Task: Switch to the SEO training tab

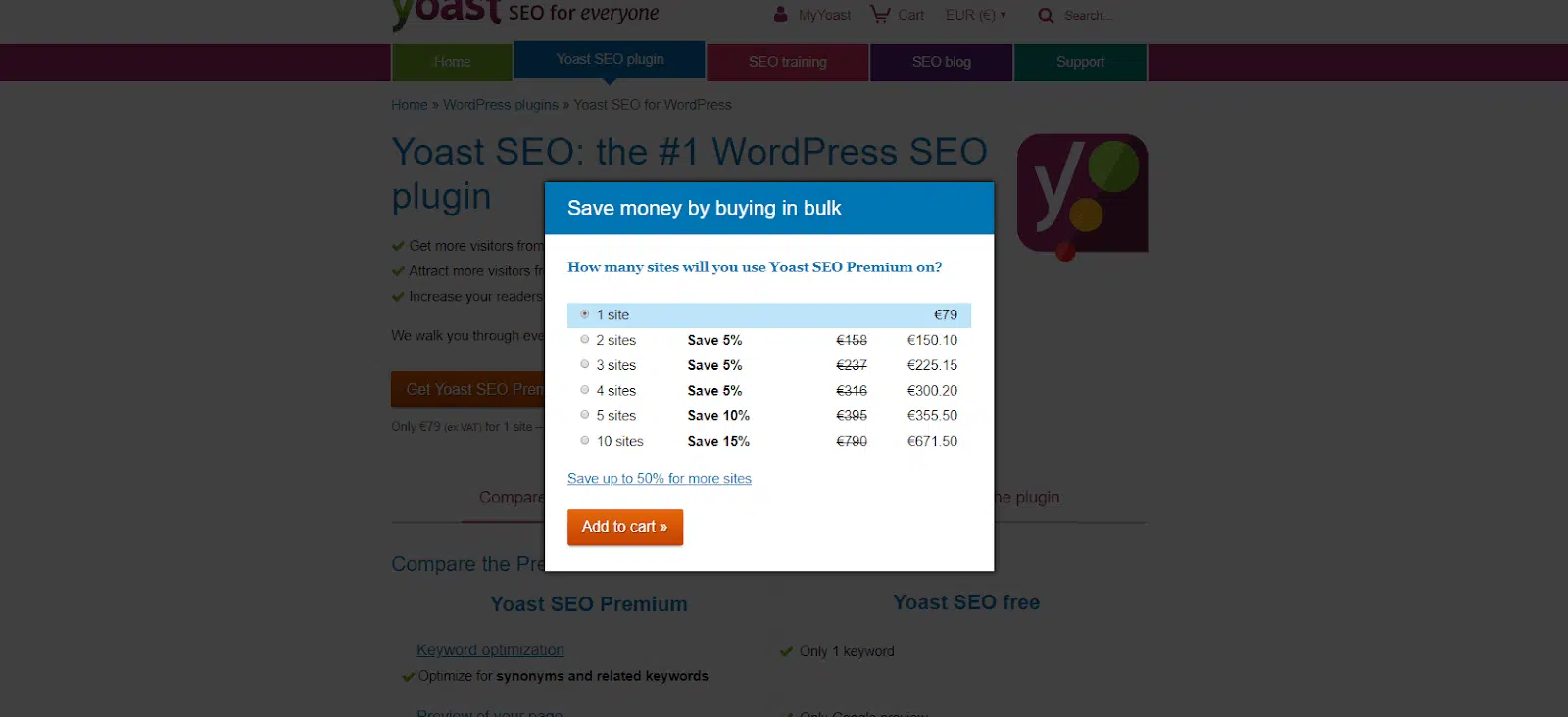Action: pyautogui.click(x=787, y=62)
